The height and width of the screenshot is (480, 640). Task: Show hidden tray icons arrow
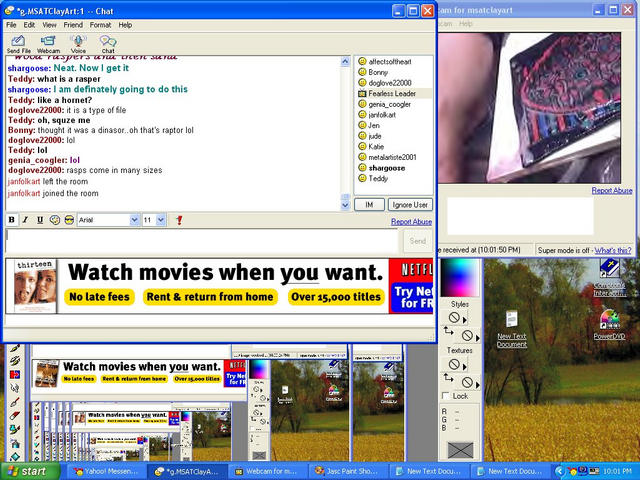pyautogui.click(x=559, y=471)
